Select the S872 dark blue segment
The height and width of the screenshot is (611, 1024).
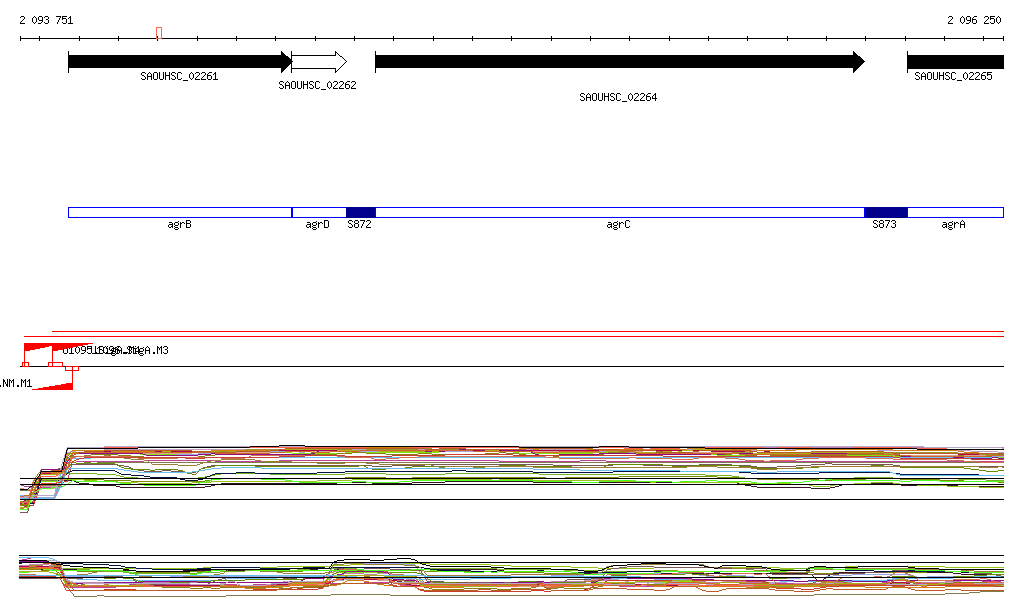pos(360,212)
